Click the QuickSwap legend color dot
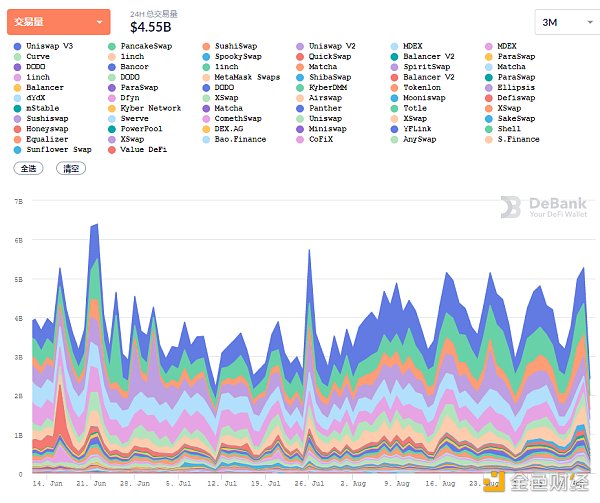 tap(300, 57)
